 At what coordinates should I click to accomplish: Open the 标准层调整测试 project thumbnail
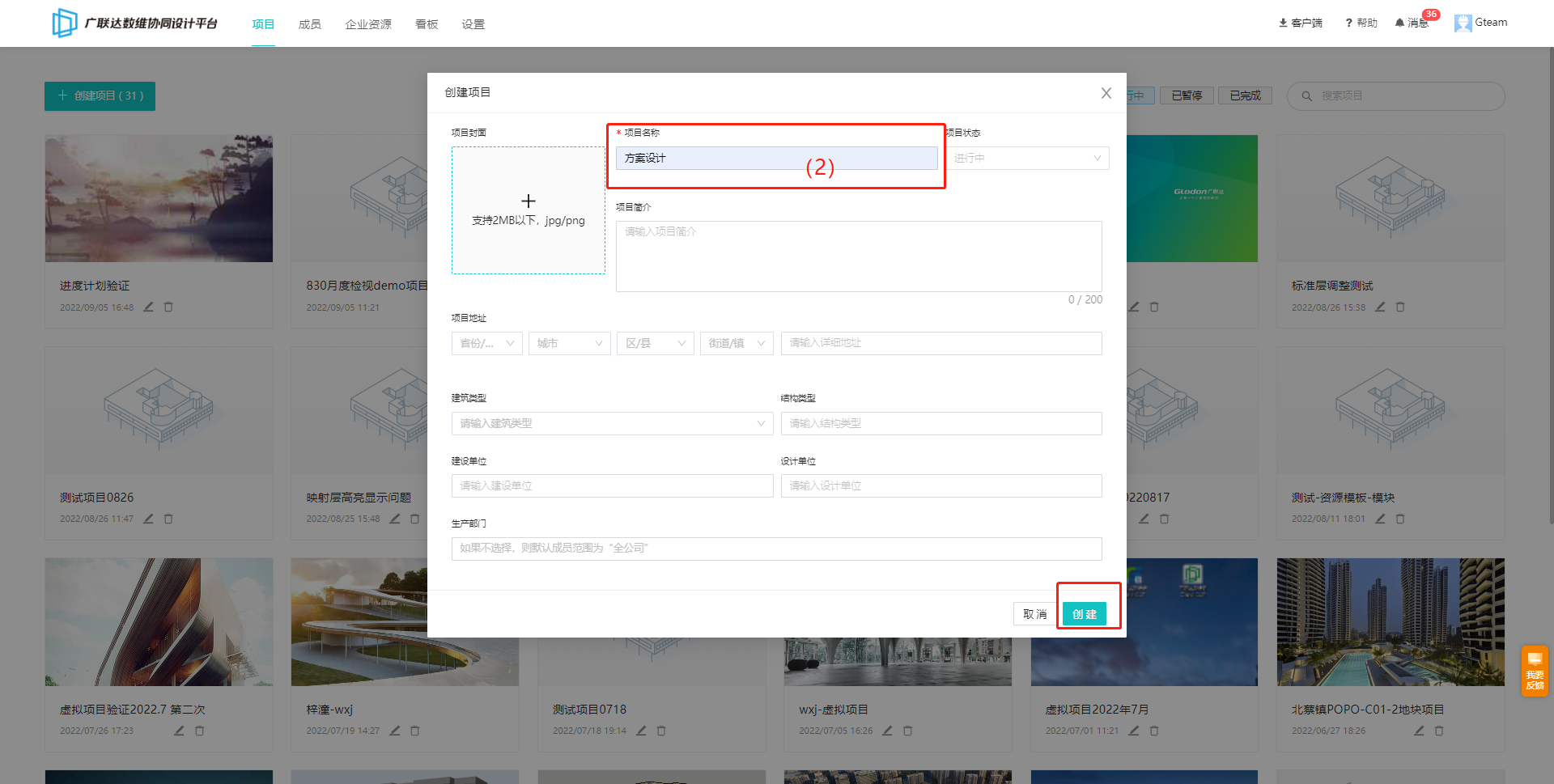[x=1391, y=199]
